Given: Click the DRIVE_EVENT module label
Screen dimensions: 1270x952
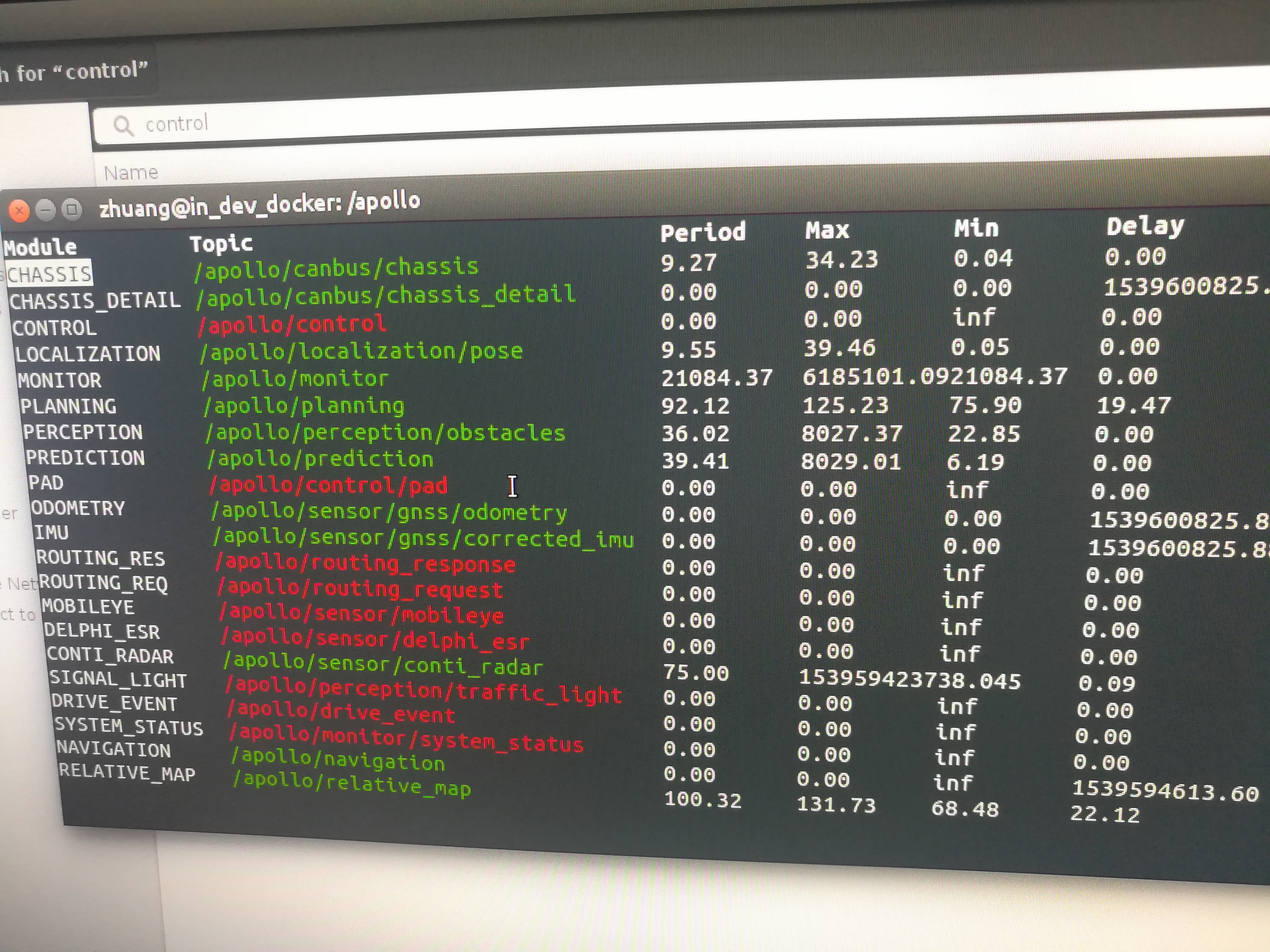Looking at the screenshot, I should 114,703.
